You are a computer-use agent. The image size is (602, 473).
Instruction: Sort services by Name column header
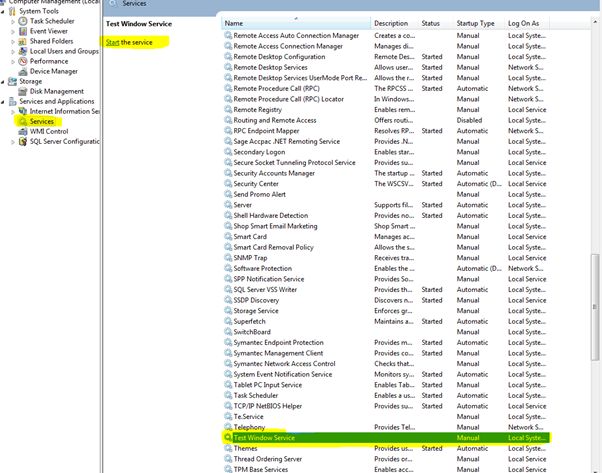(x=296, y=23)
